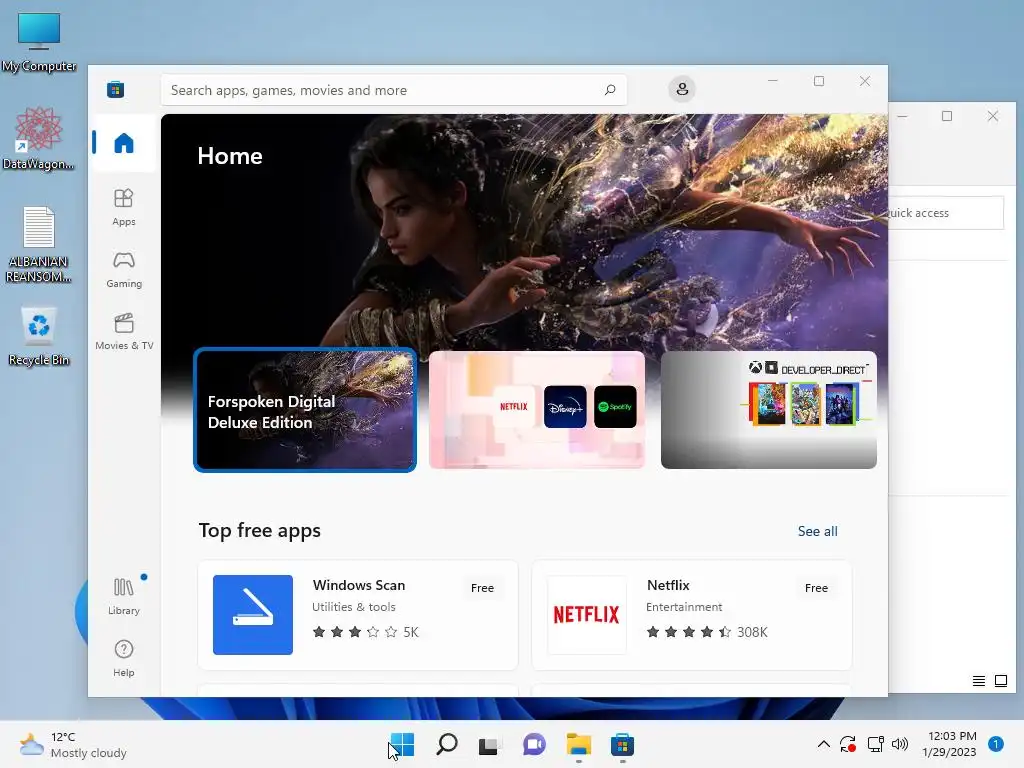
Task: Open the Windows Scan app card
Action: (358, 615)
